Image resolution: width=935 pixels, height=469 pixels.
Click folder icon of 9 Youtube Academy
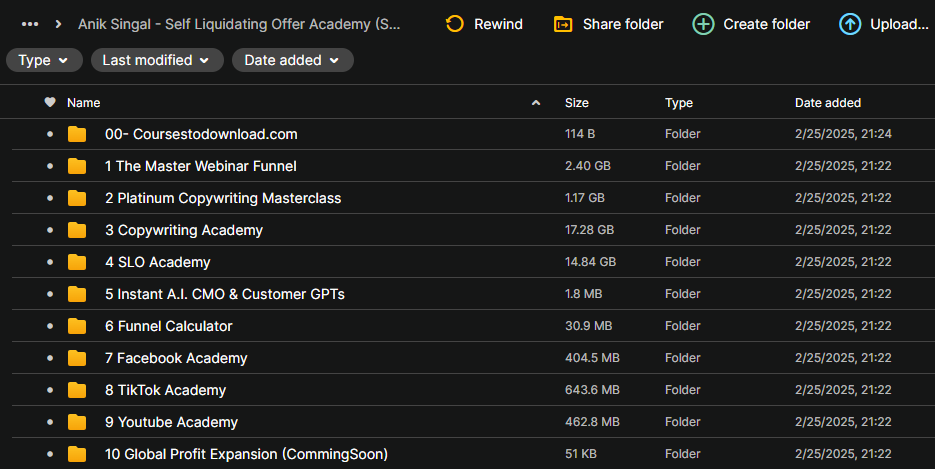pos(77,422)
